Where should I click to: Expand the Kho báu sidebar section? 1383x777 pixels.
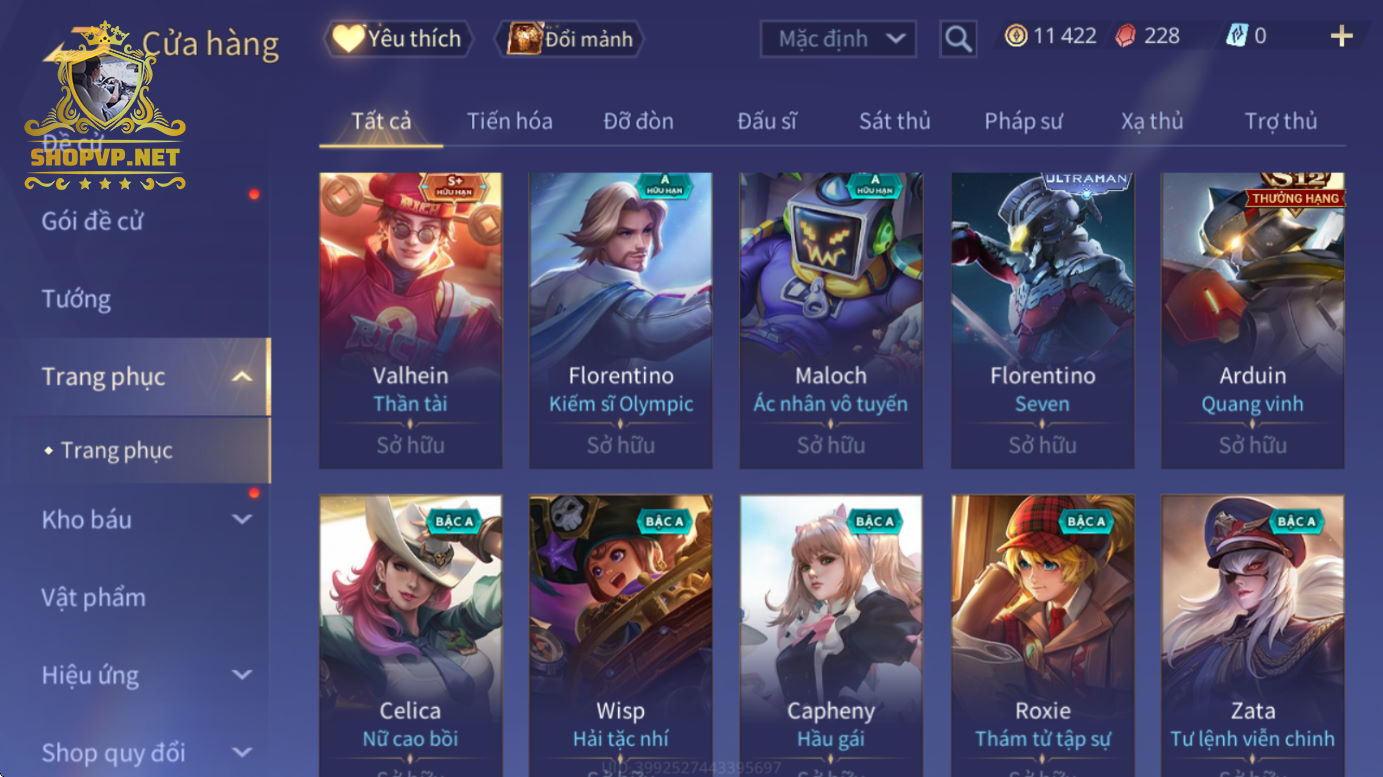pyautogui.click(x=241, y=519)
